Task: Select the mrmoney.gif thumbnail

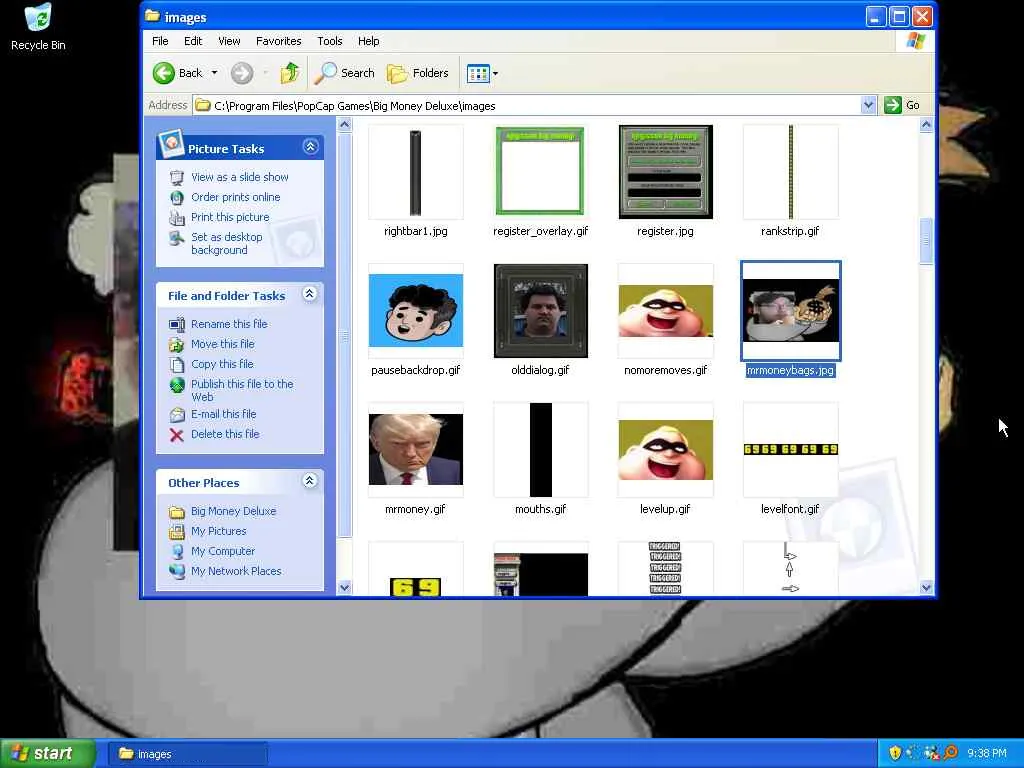Action: pos(416,450)
